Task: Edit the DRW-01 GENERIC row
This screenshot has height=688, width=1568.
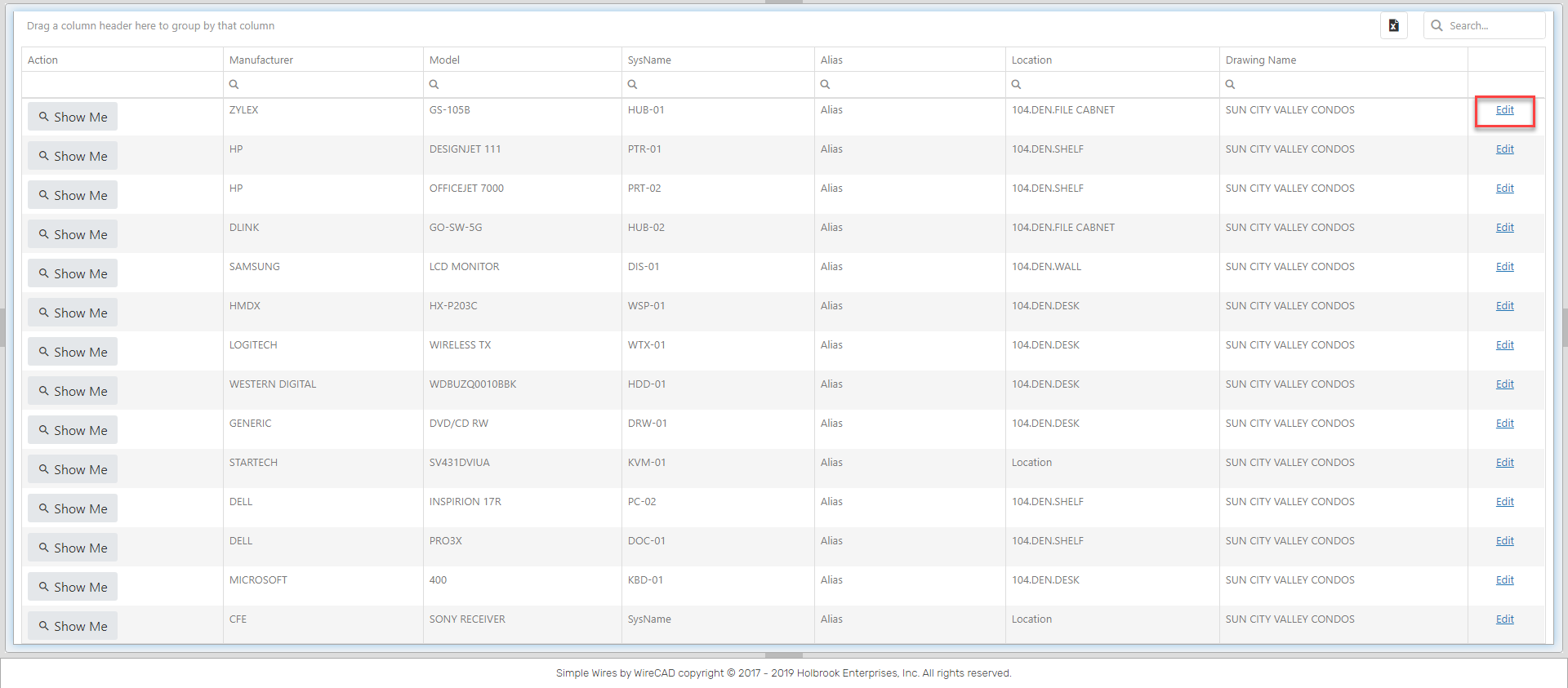Action: 1504,424
